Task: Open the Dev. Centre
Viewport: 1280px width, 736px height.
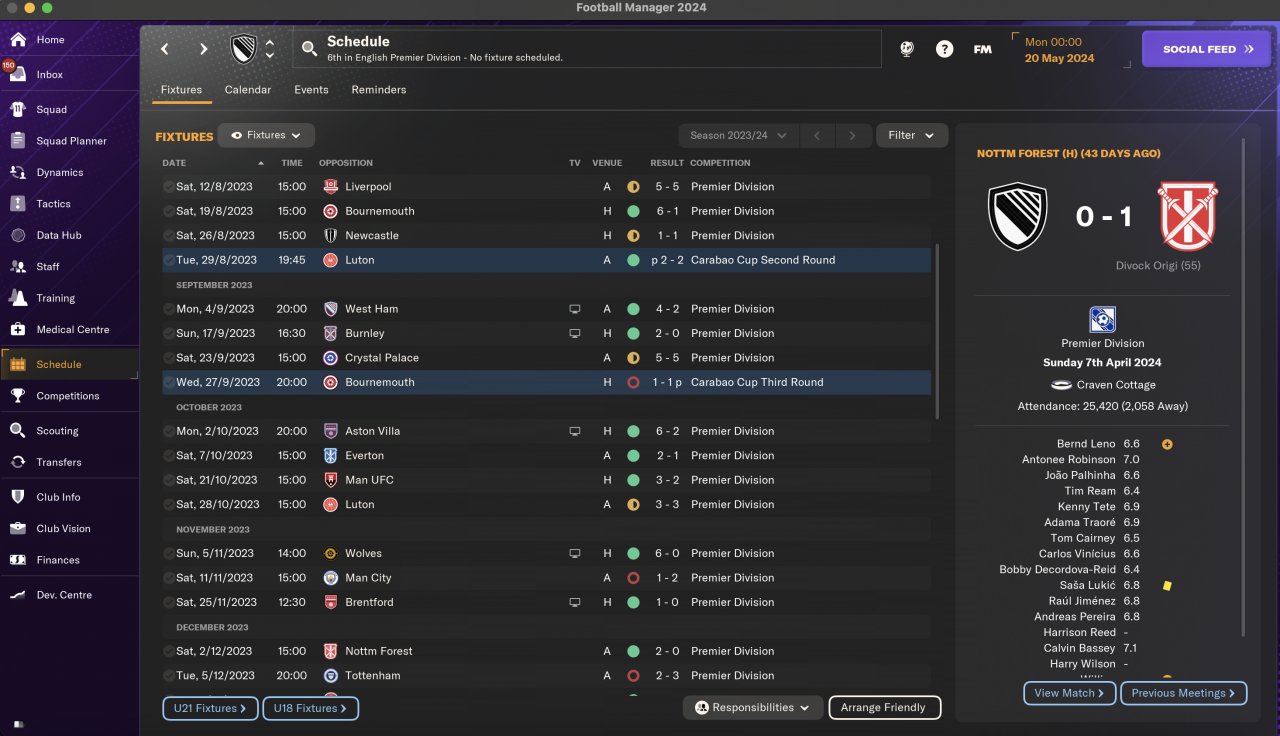Action: point(64,595)
